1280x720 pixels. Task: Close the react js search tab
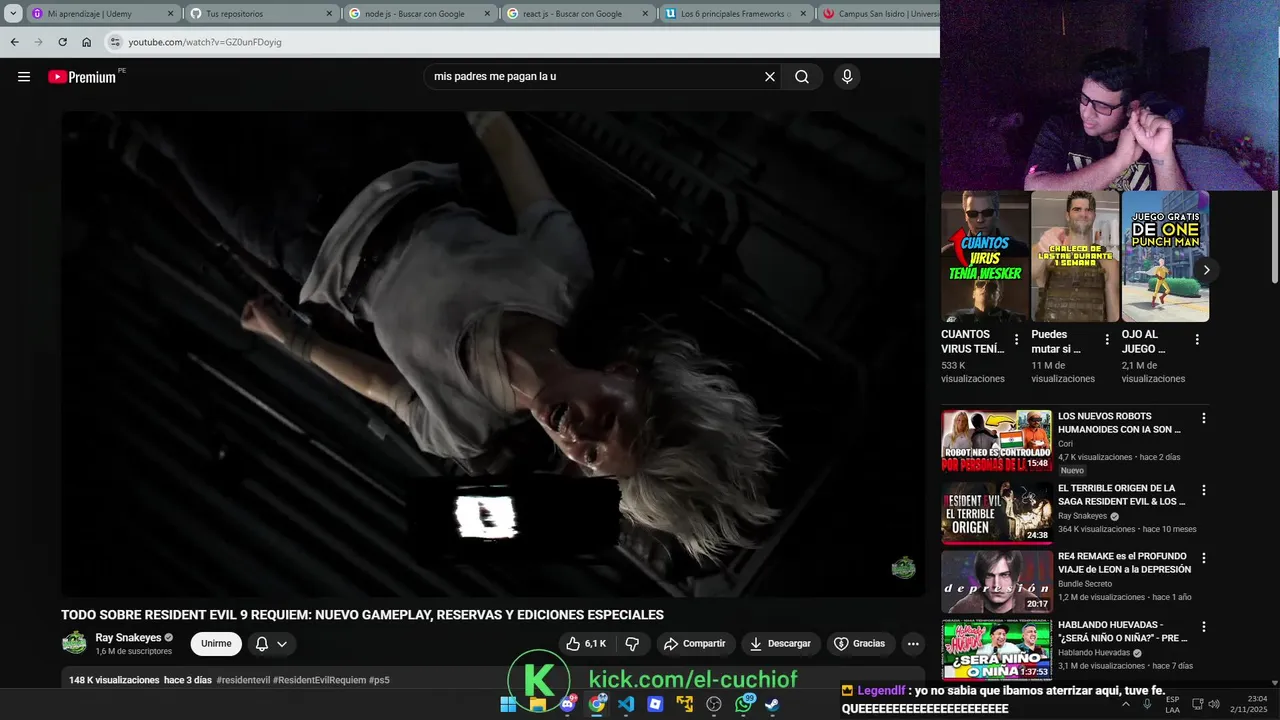(646, 14)
